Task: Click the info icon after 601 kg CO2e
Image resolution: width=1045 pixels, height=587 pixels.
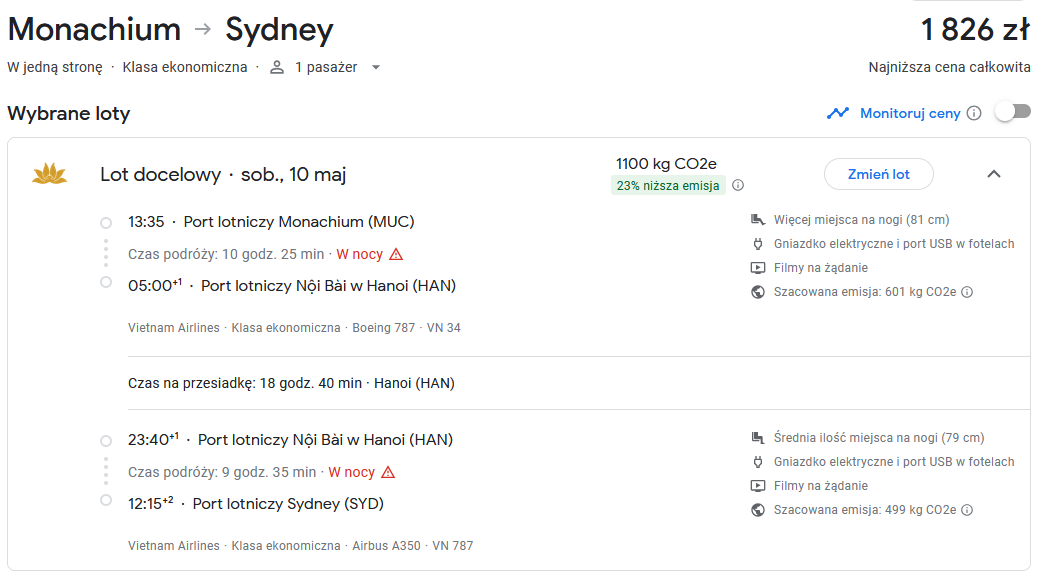Action: point(967,292)
